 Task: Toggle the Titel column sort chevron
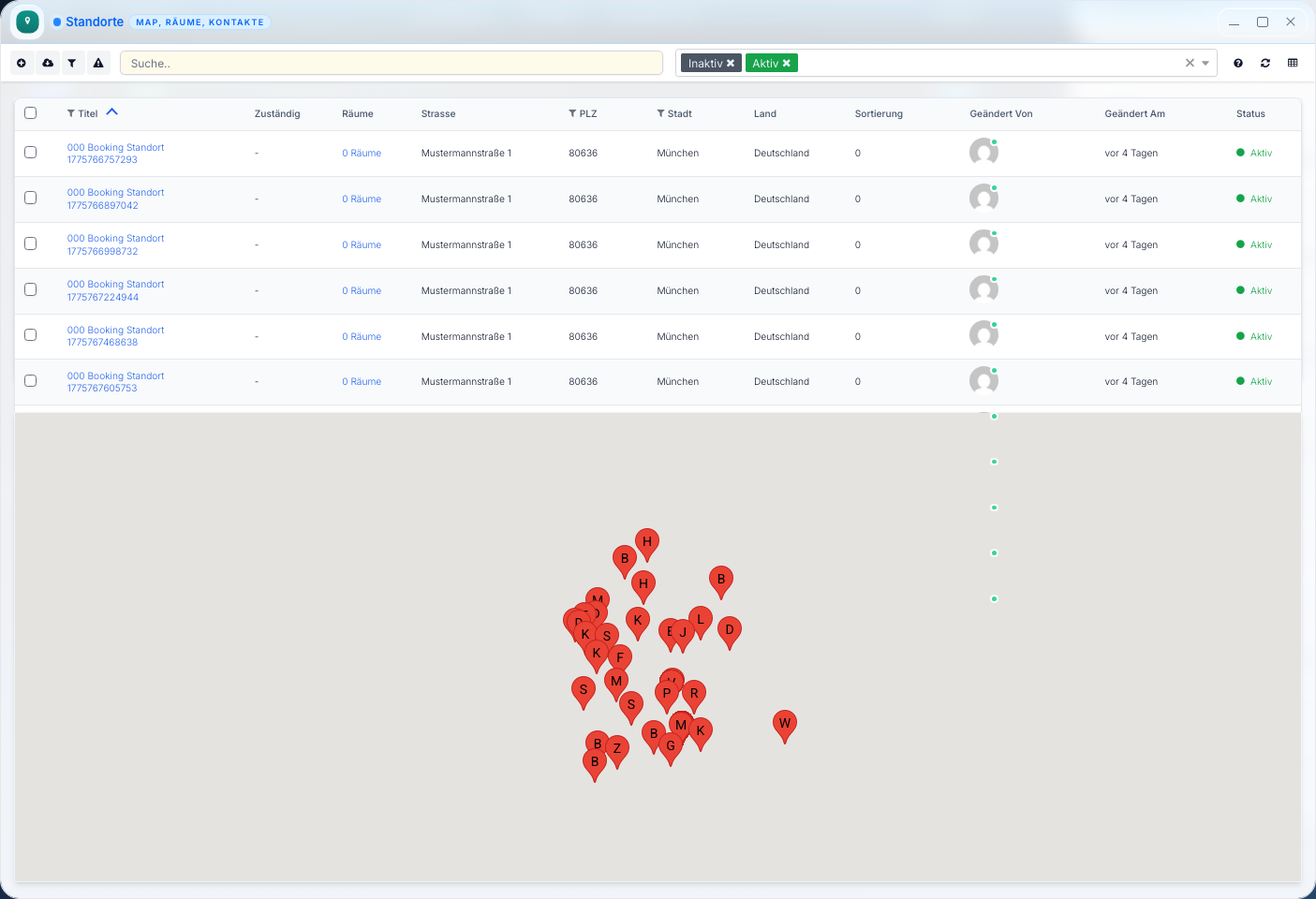point(112,111)
